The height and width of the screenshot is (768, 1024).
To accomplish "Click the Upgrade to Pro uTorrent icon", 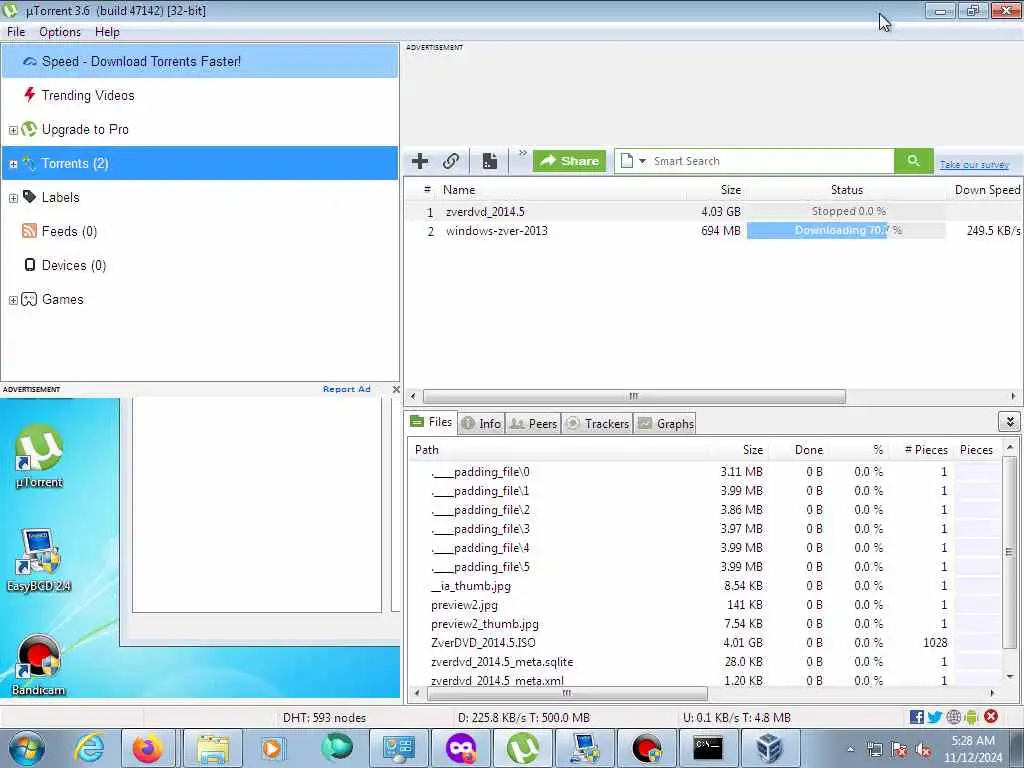I will pos(29,129).
